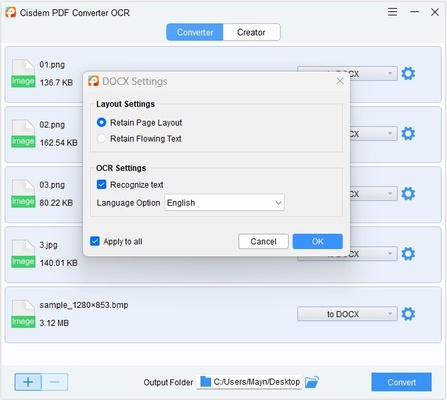
Task: Click the 136.7 KB file size
Action: [56, 83]
